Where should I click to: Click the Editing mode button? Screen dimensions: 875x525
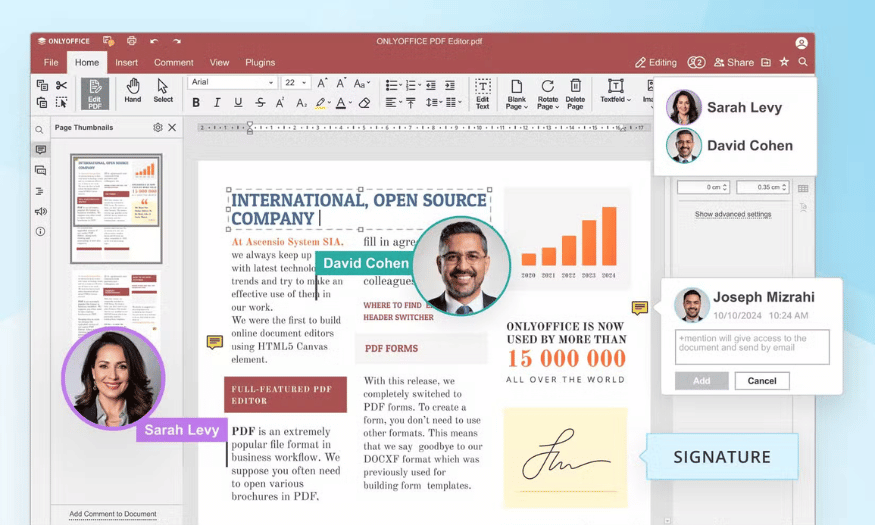[656, 62]
